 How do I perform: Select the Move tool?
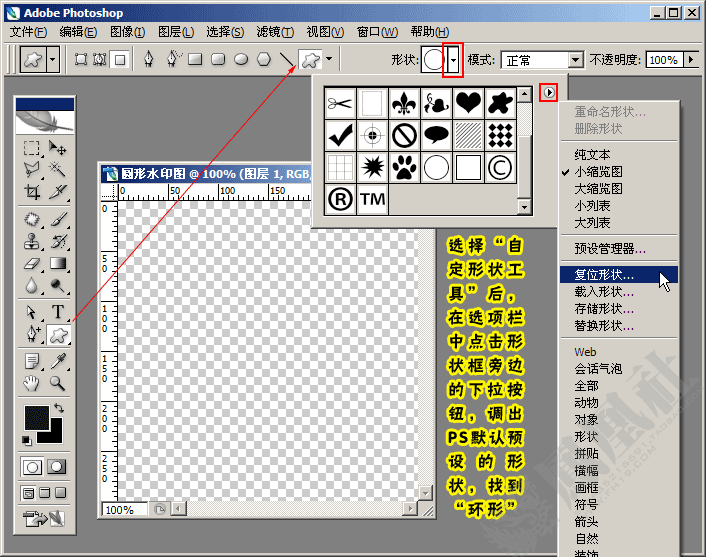[x=58, y=148]
